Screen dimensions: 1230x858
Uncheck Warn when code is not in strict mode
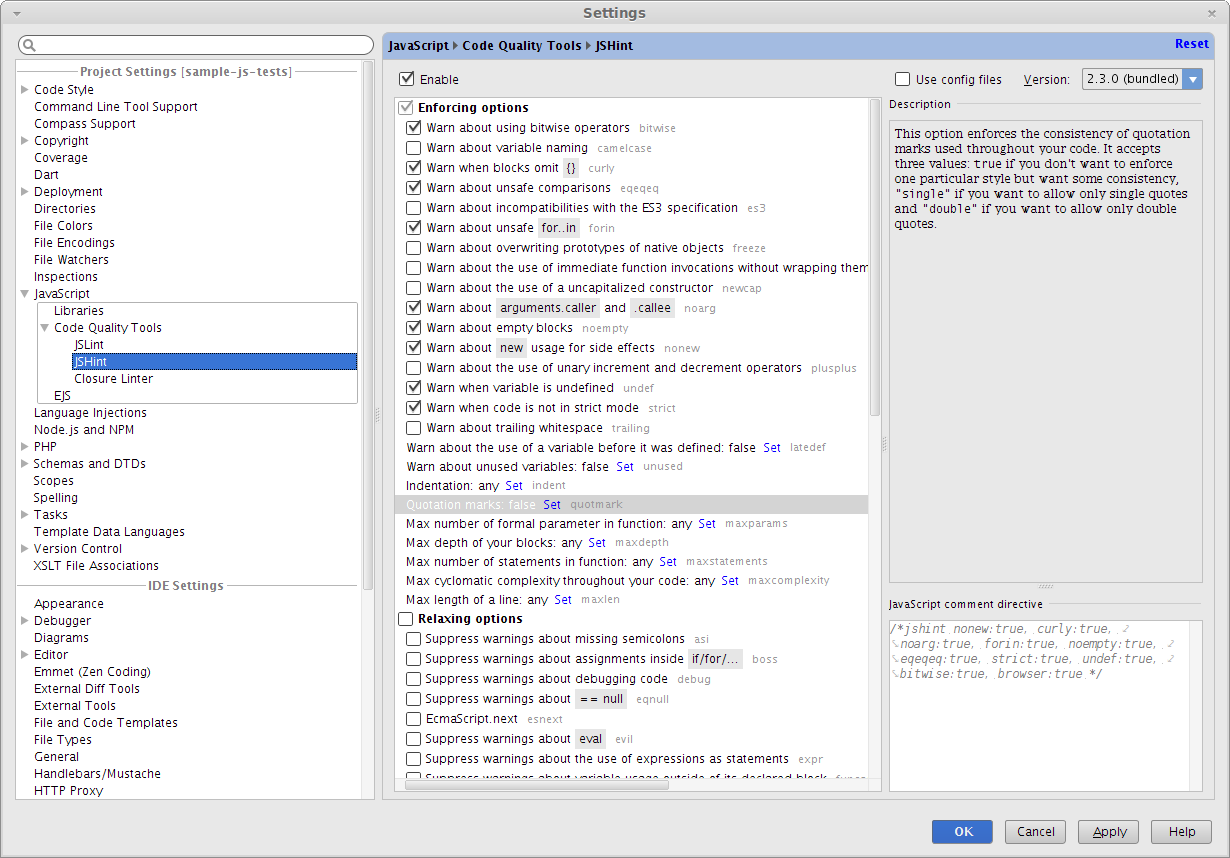413,408
